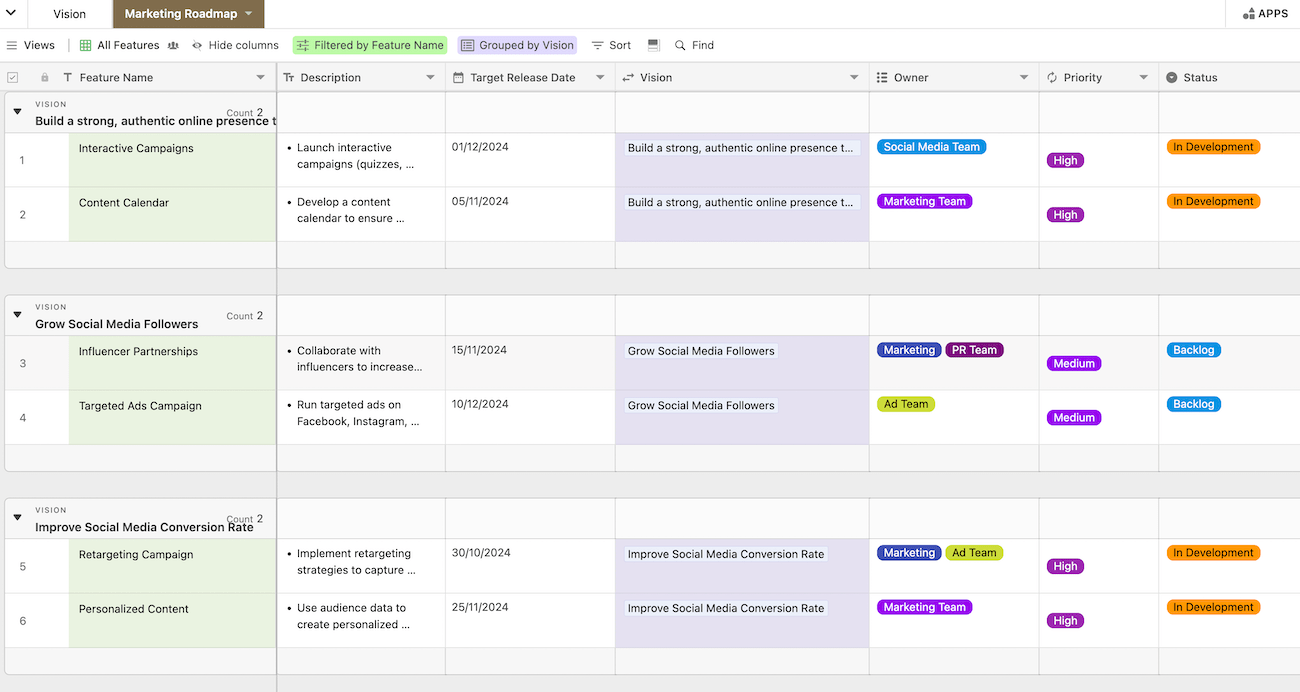The image size is (1300, 692).
Task: Open the Sort options
Action: coord(611,45)
